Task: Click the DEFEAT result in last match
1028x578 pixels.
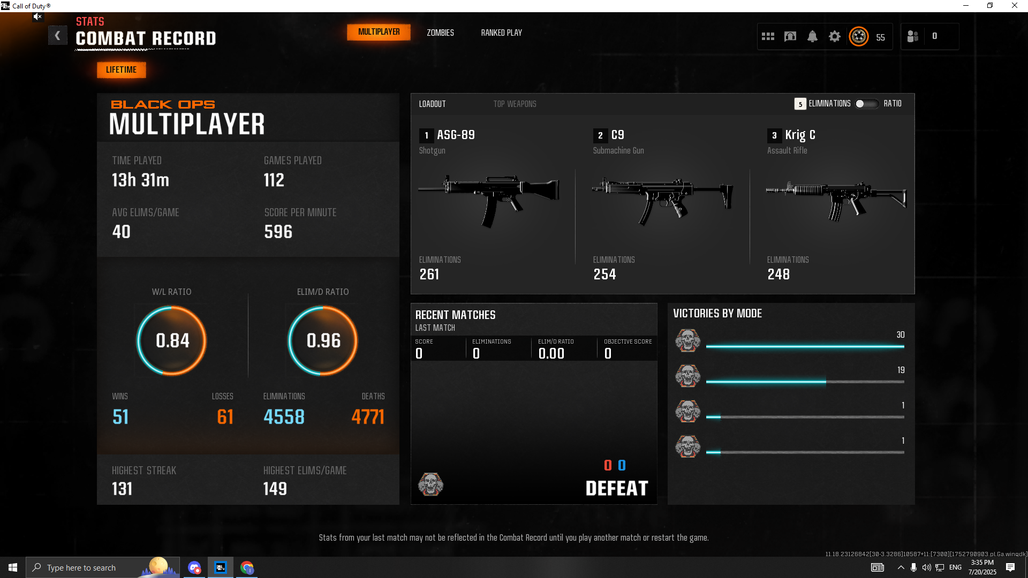Action: [616, 488]
